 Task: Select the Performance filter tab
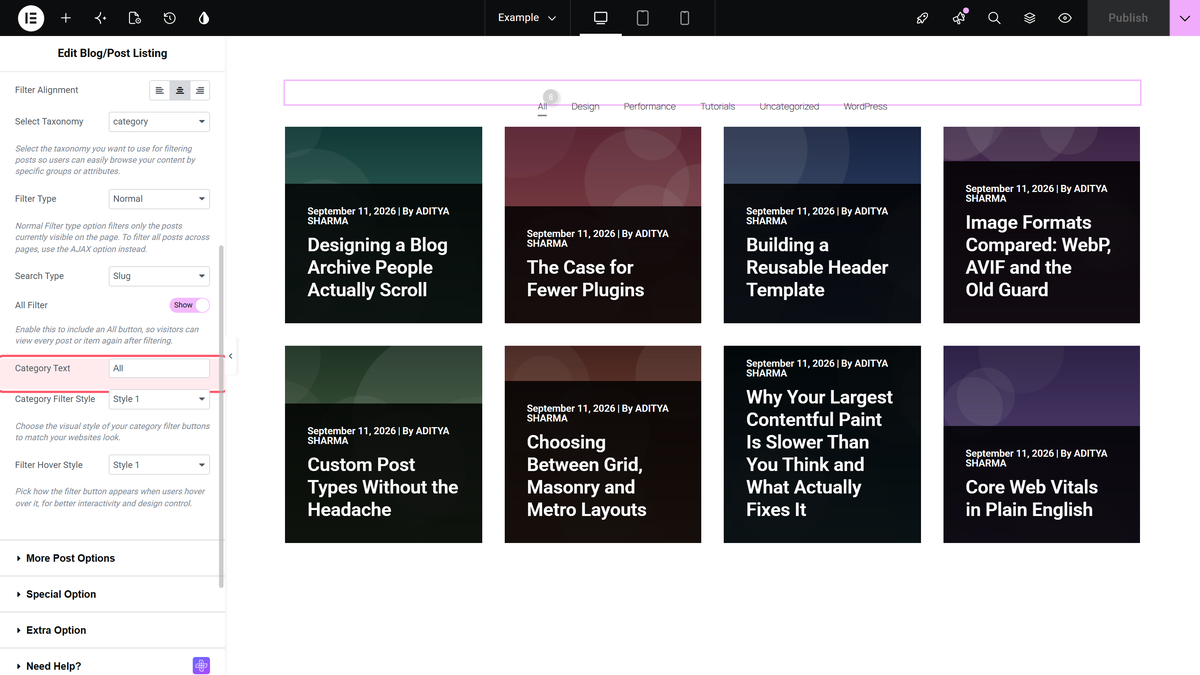tap(650, 106)
